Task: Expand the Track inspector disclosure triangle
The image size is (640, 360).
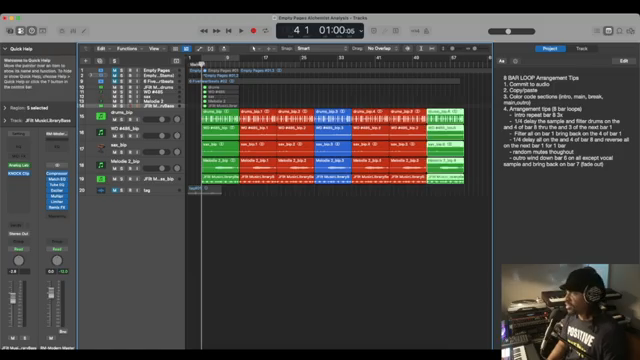Action: 5,121
